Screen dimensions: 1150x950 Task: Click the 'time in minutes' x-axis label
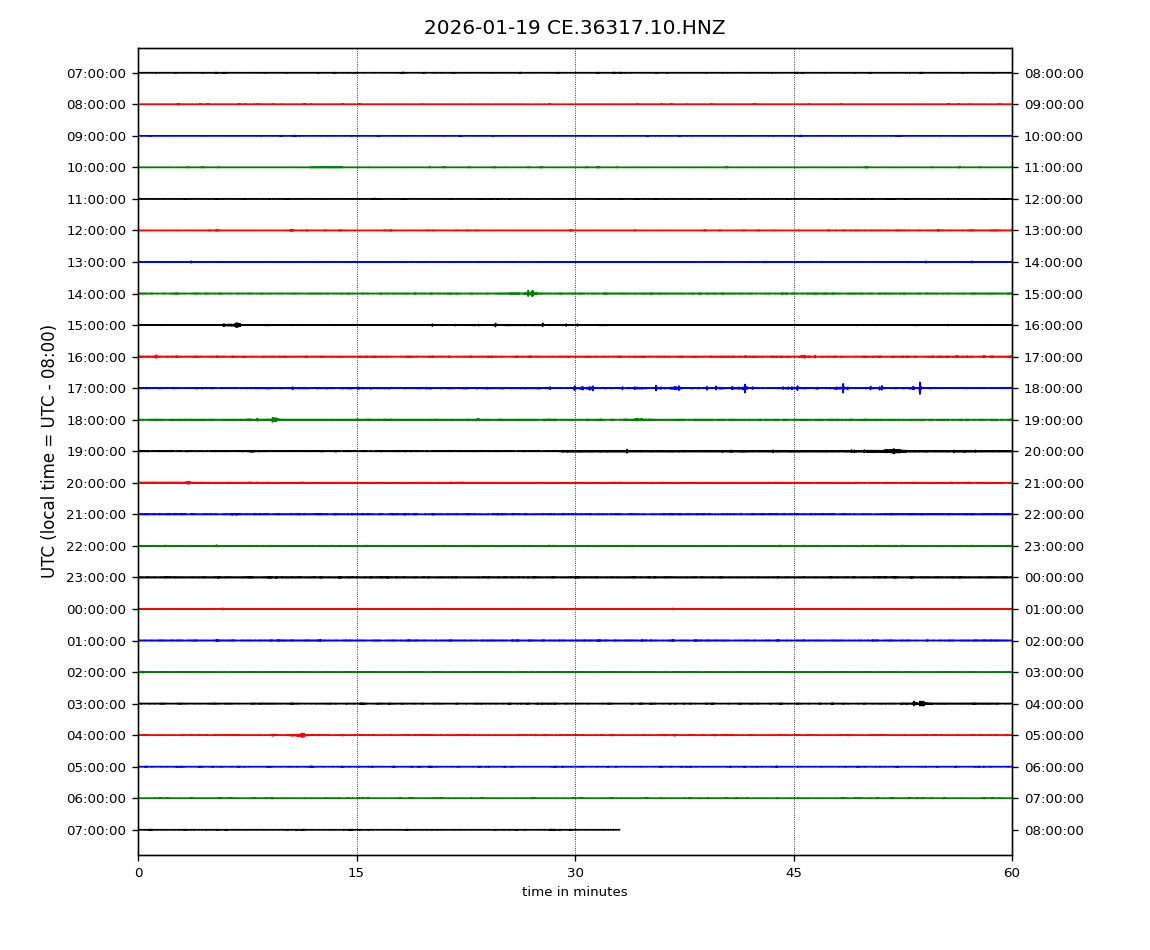click(574, 892)
